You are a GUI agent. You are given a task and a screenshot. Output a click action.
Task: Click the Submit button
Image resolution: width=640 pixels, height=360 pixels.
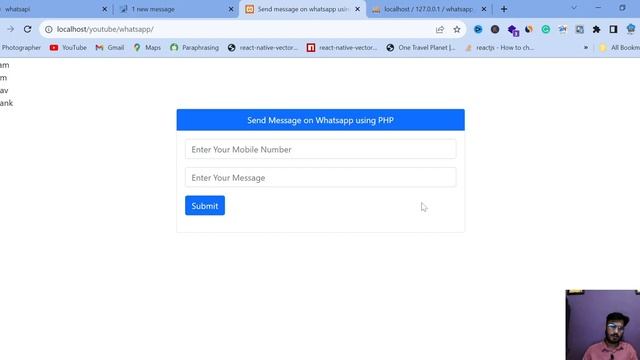click(205, 206)
